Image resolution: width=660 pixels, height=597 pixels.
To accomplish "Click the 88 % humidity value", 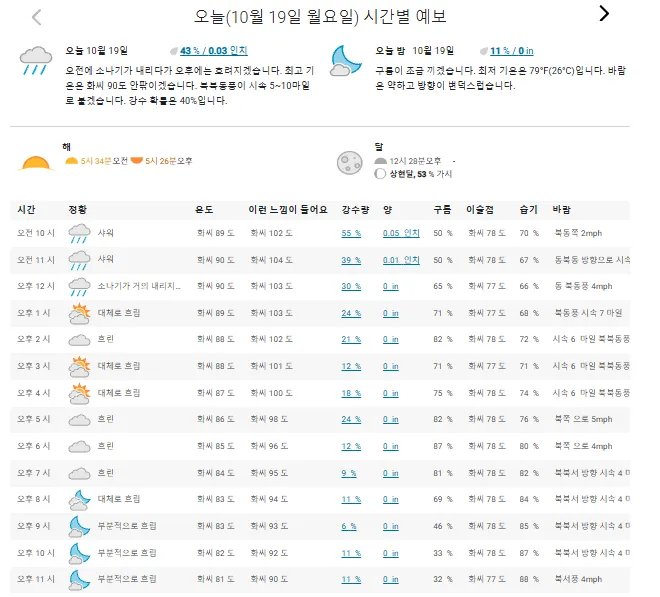I will (529, 579).
